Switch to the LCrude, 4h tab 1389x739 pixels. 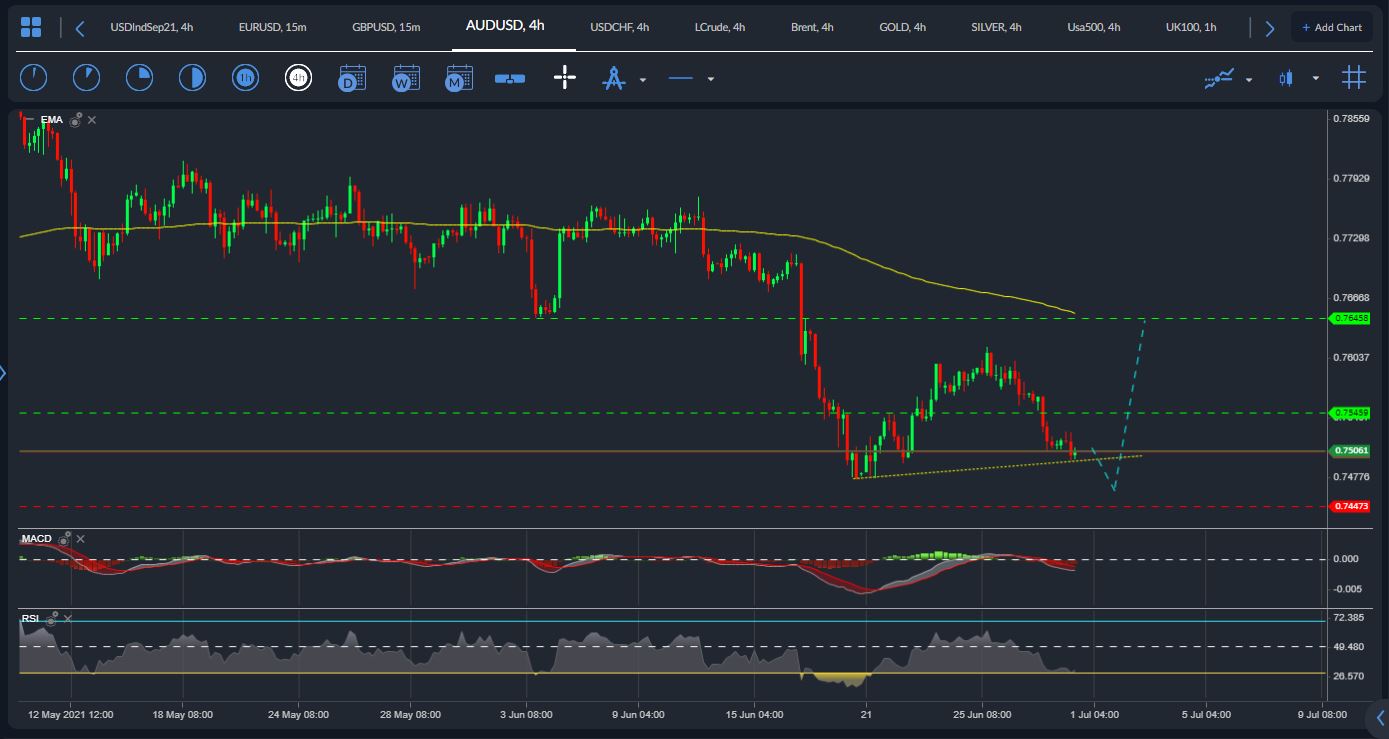tap(720, 27)
